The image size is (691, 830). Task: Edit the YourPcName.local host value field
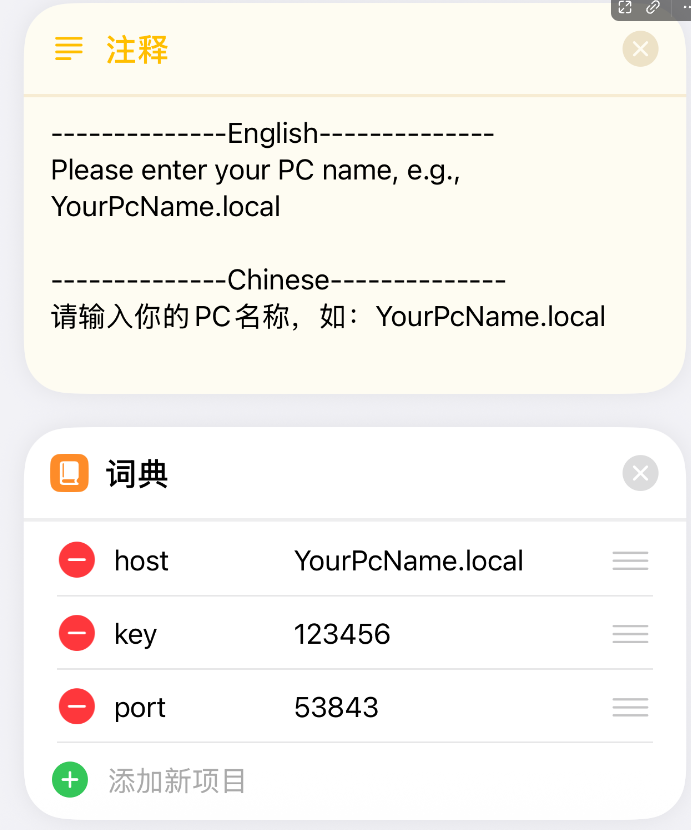click(x=408, y=560)
